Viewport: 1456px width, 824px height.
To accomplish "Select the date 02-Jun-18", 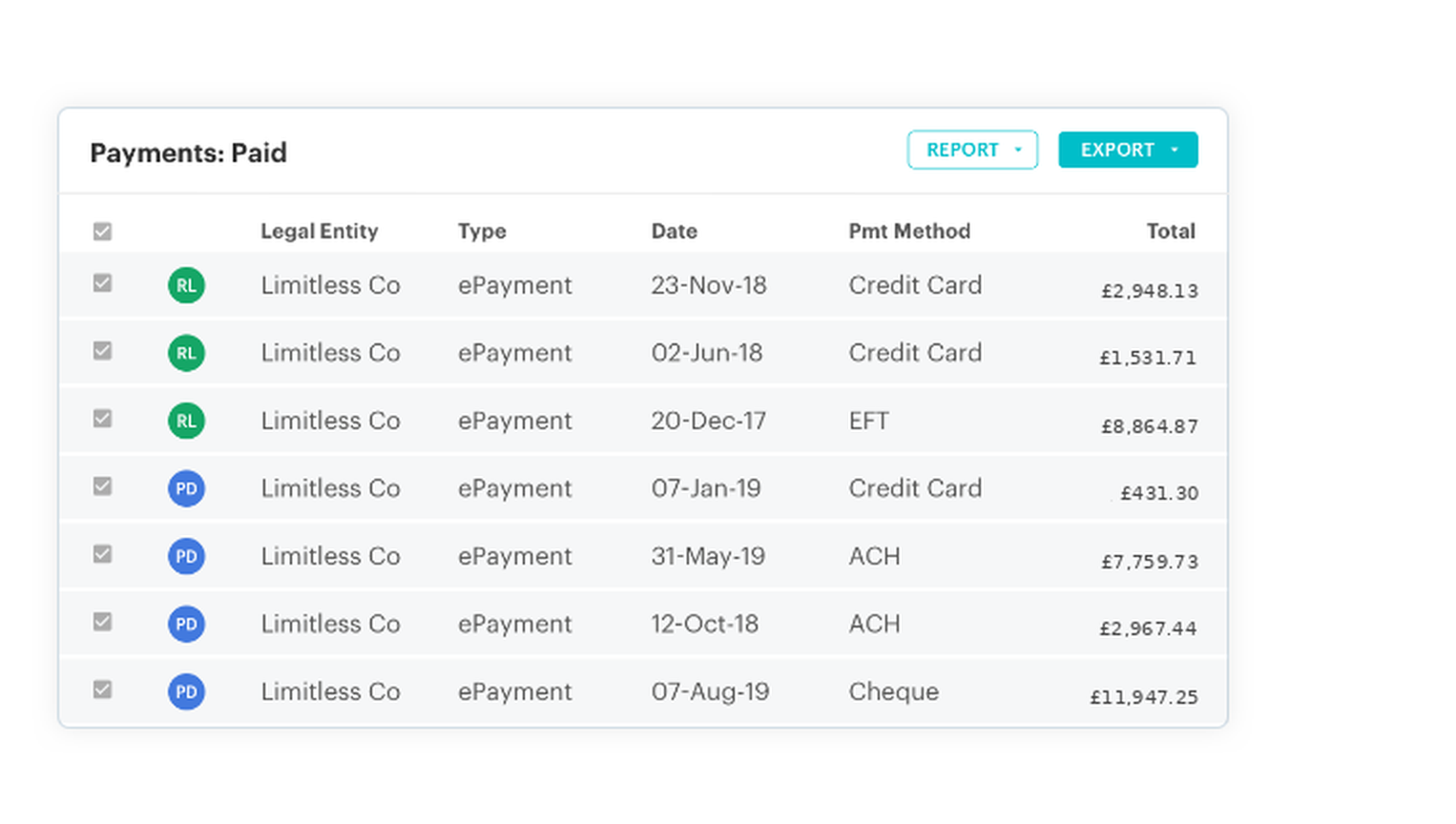I will click(x=707, y=353).
